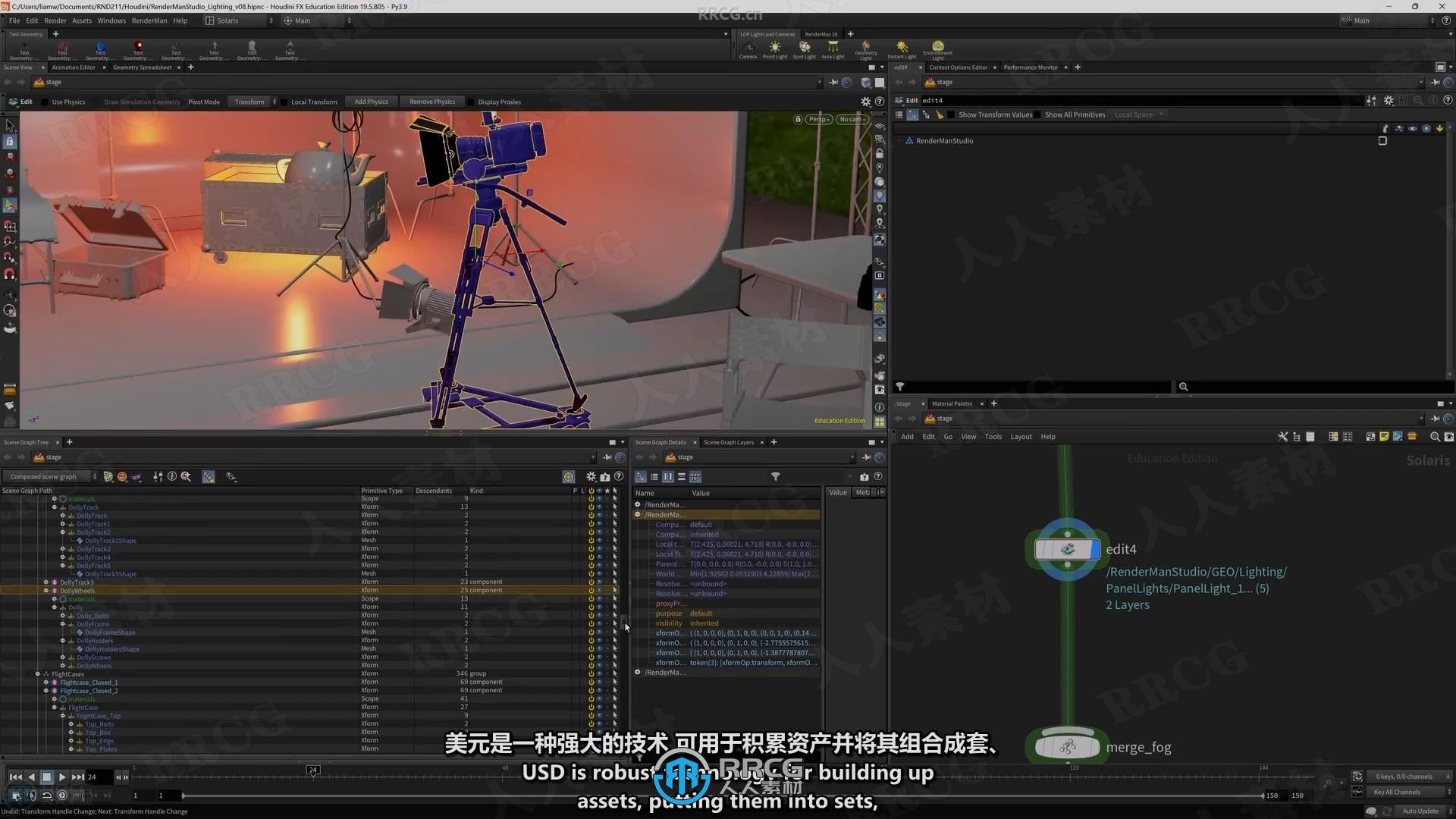Open the audio panel speaker icon
This screenshot has height=819, width=1456.
[x=31, y=795]
